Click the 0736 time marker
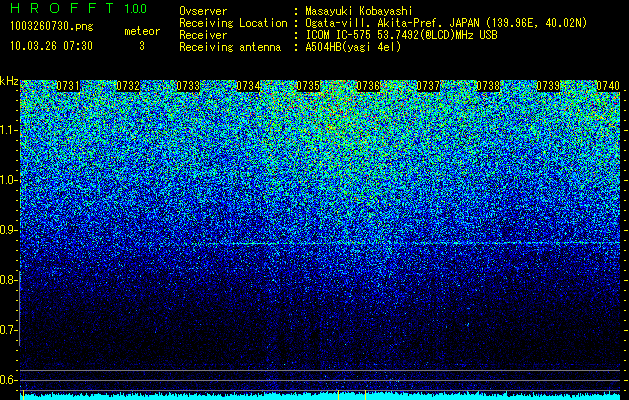The width and height of the screenshot is (629, 400). click(368, 86)
